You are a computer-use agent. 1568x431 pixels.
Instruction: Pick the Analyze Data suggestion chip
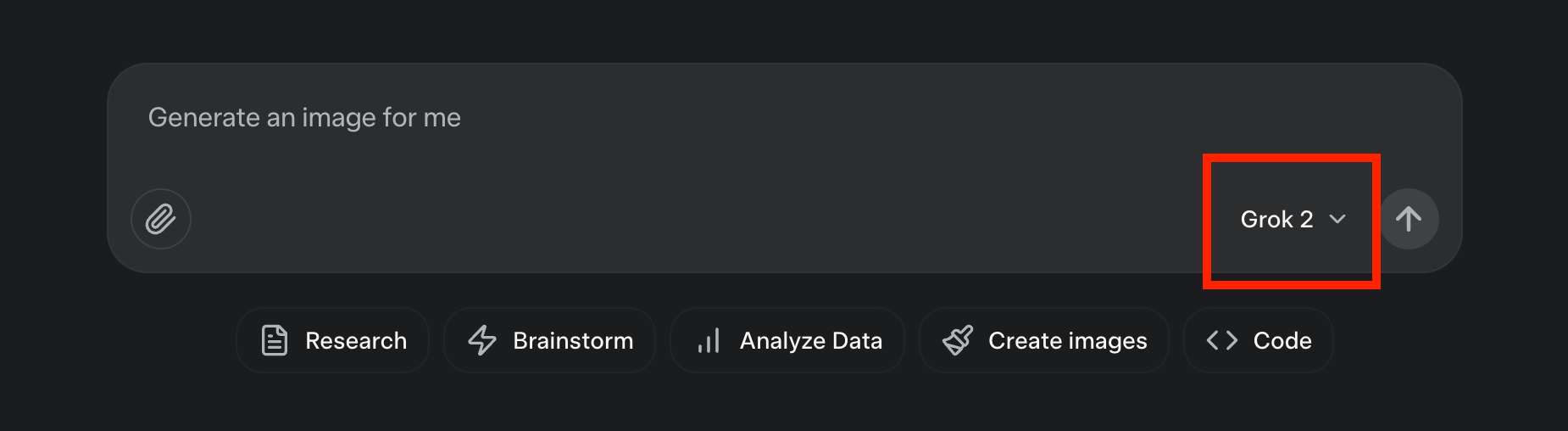tap(787, 340)
